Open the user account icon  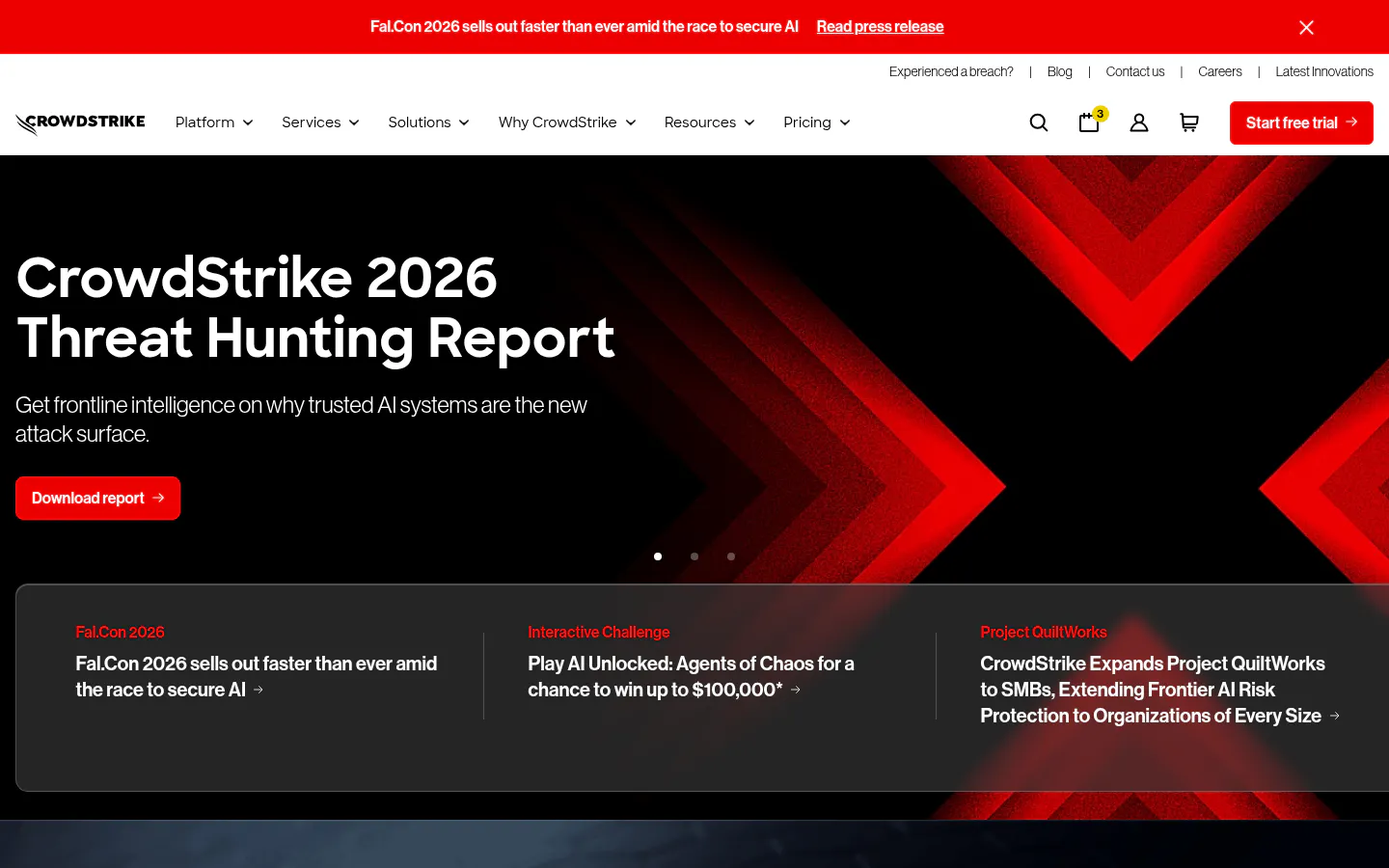click(x=1139, y=122)
